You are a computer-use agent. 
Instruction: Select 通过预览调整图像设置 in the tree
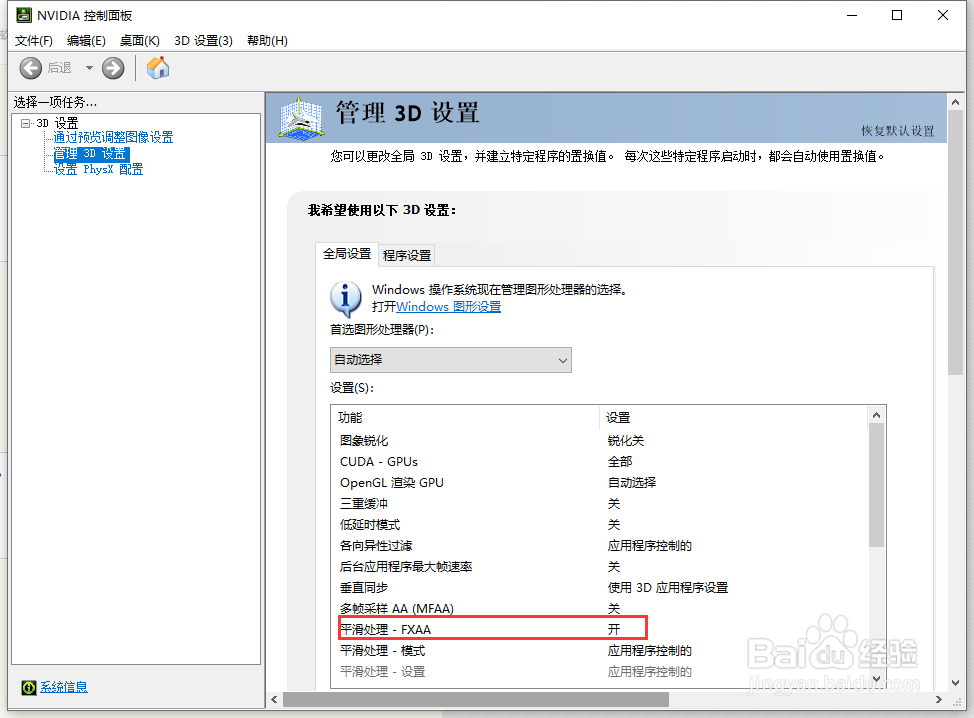[113, 137]
